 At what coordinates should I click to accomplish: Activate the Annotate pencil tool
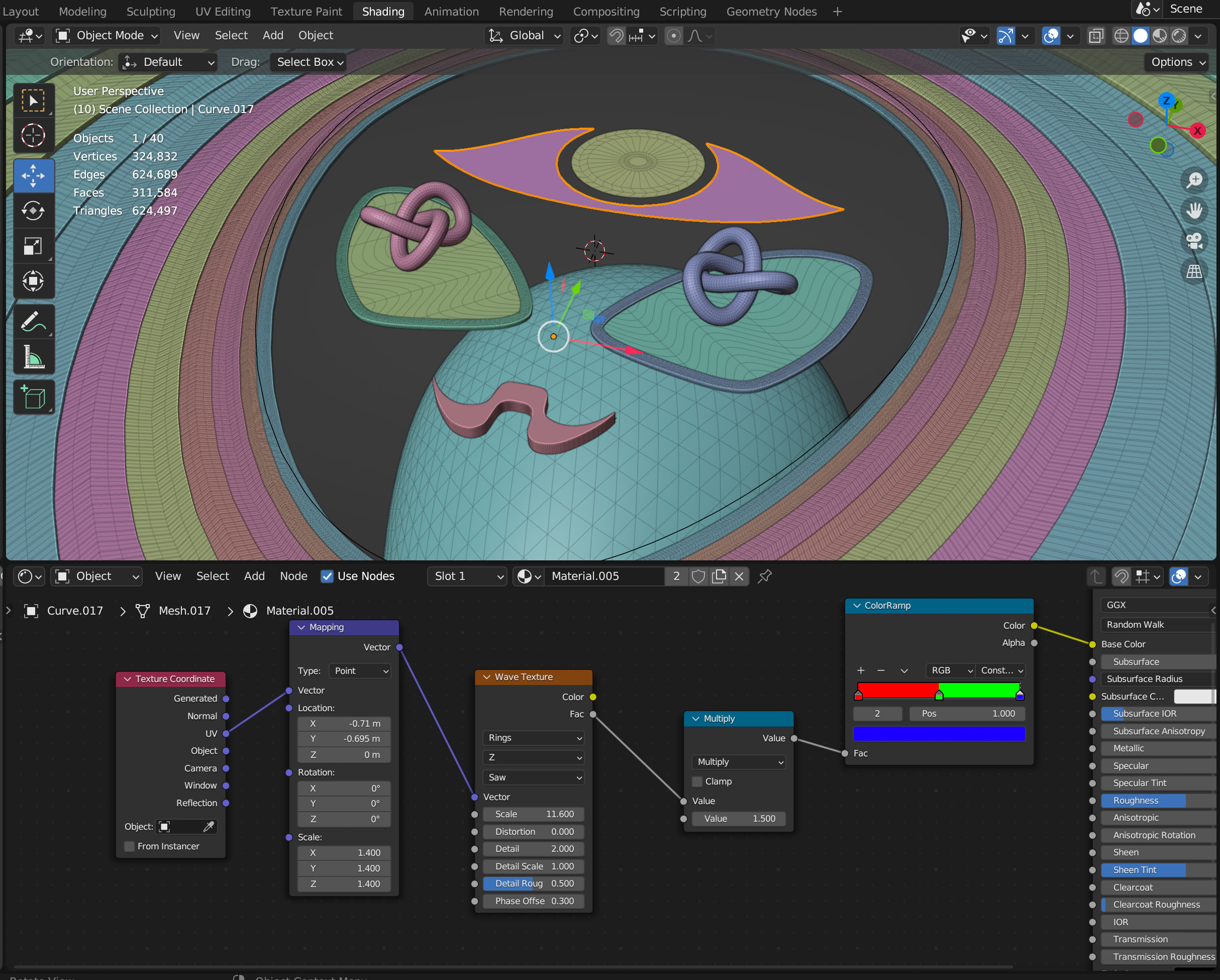33,322
